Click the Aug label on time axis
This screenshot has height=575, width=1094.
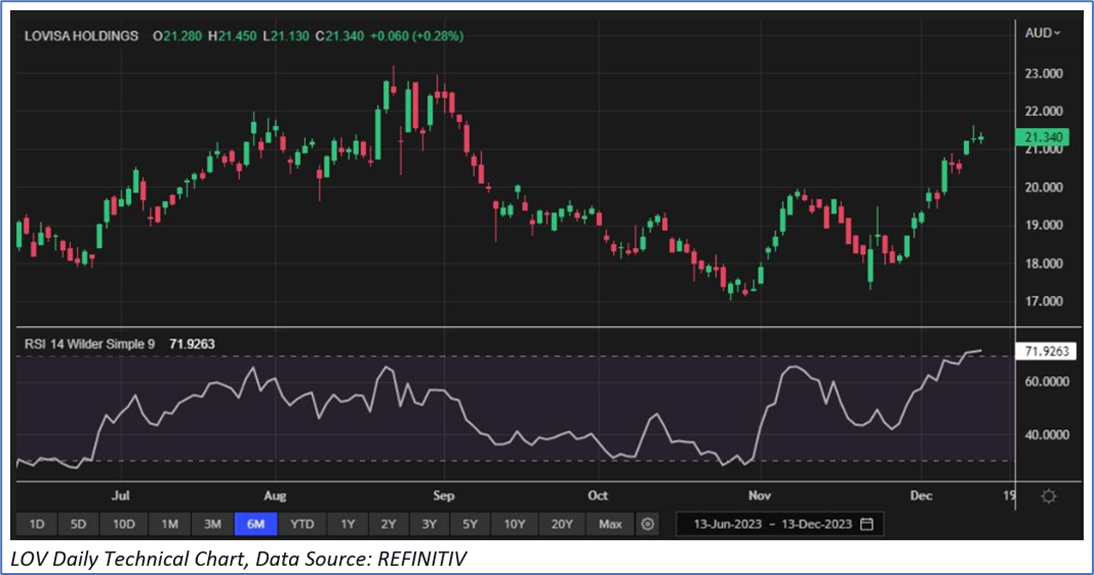click(275, 495)
